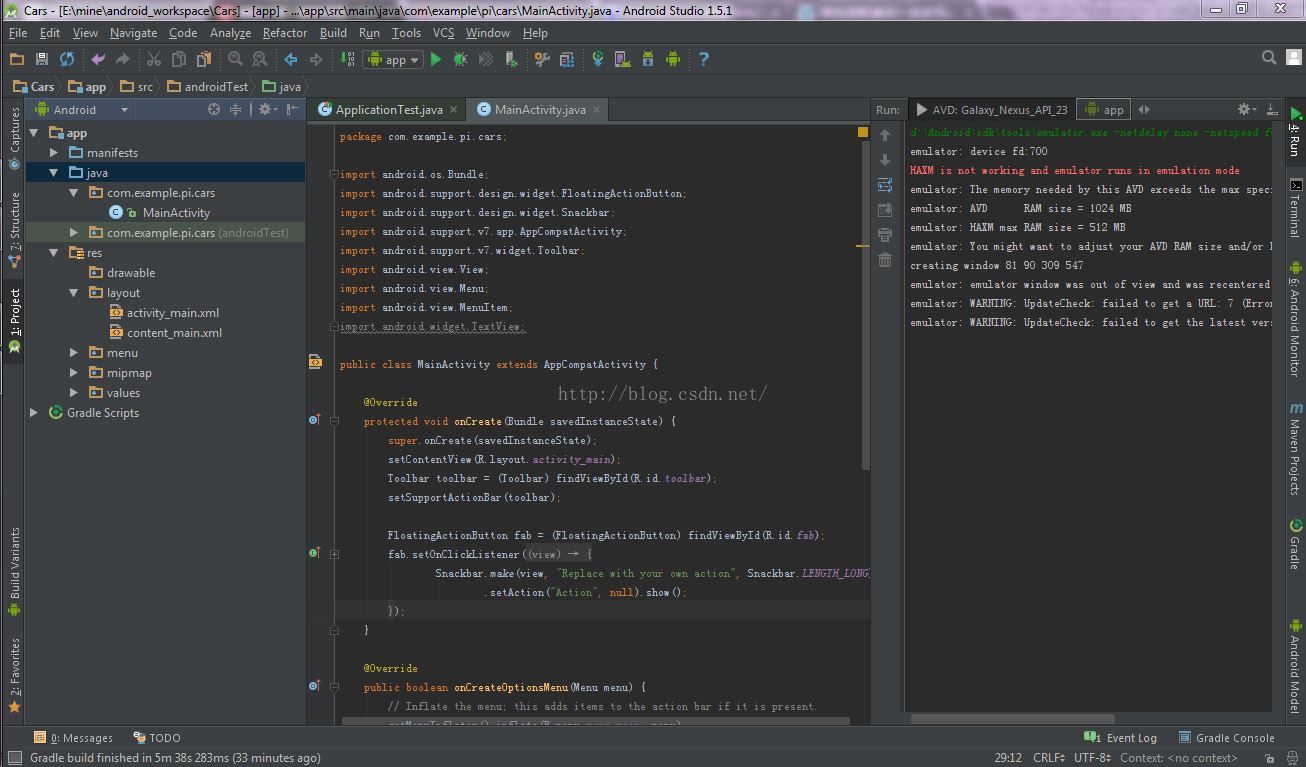Collapse the res folder

coord(54,253)
